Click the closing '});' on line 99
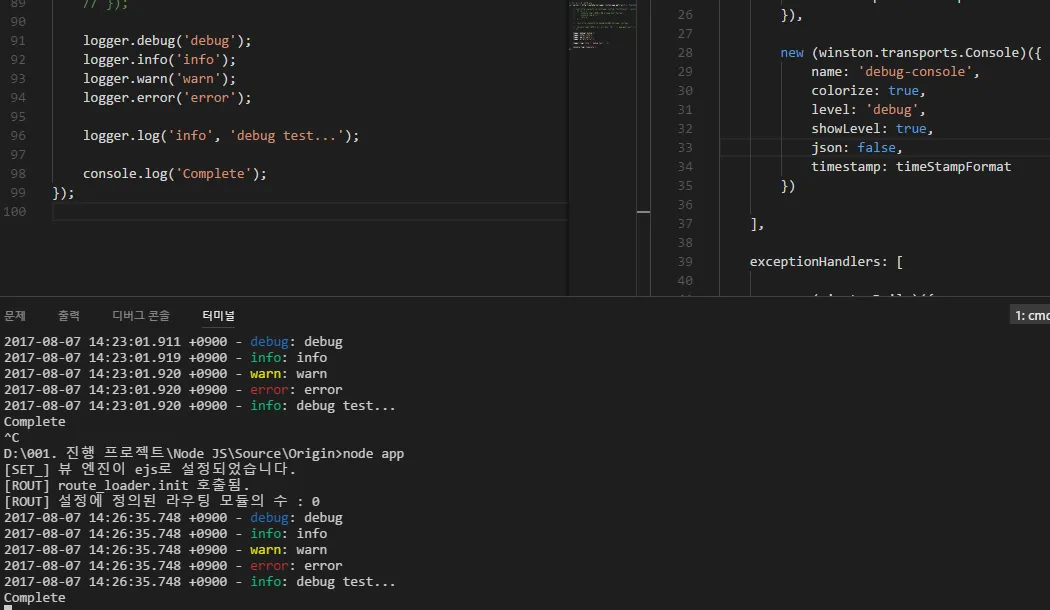Screen dimensions: 1050x610 [64, 193]
